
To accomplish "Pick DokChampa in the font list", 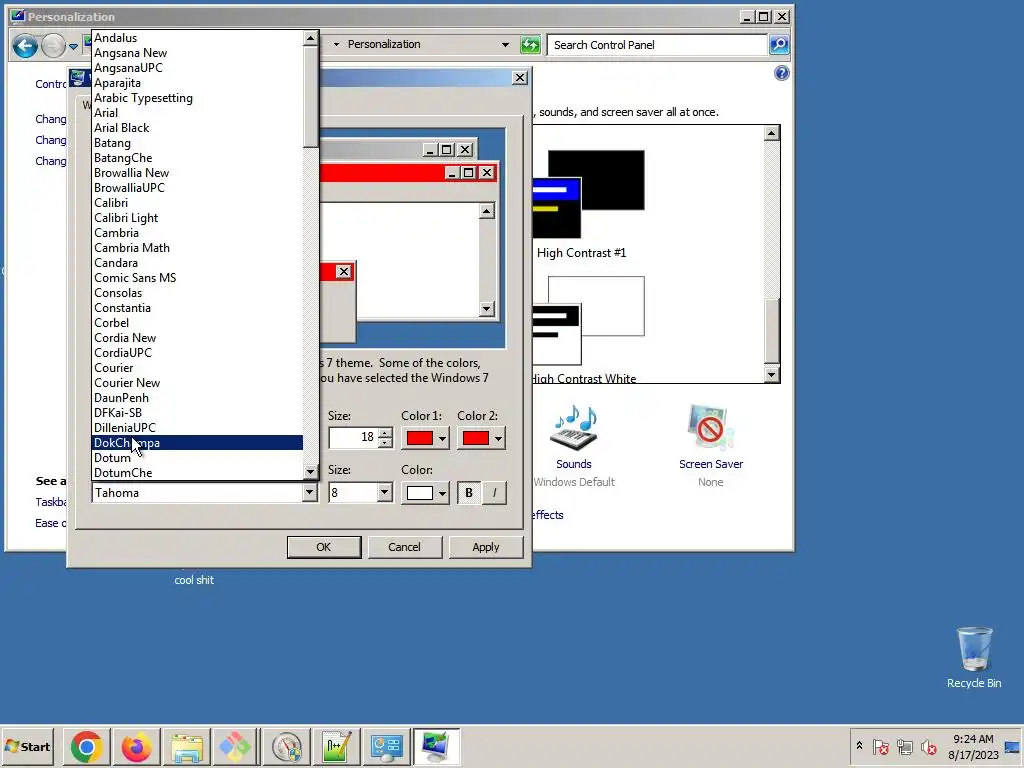I will (x=198, y=443).
